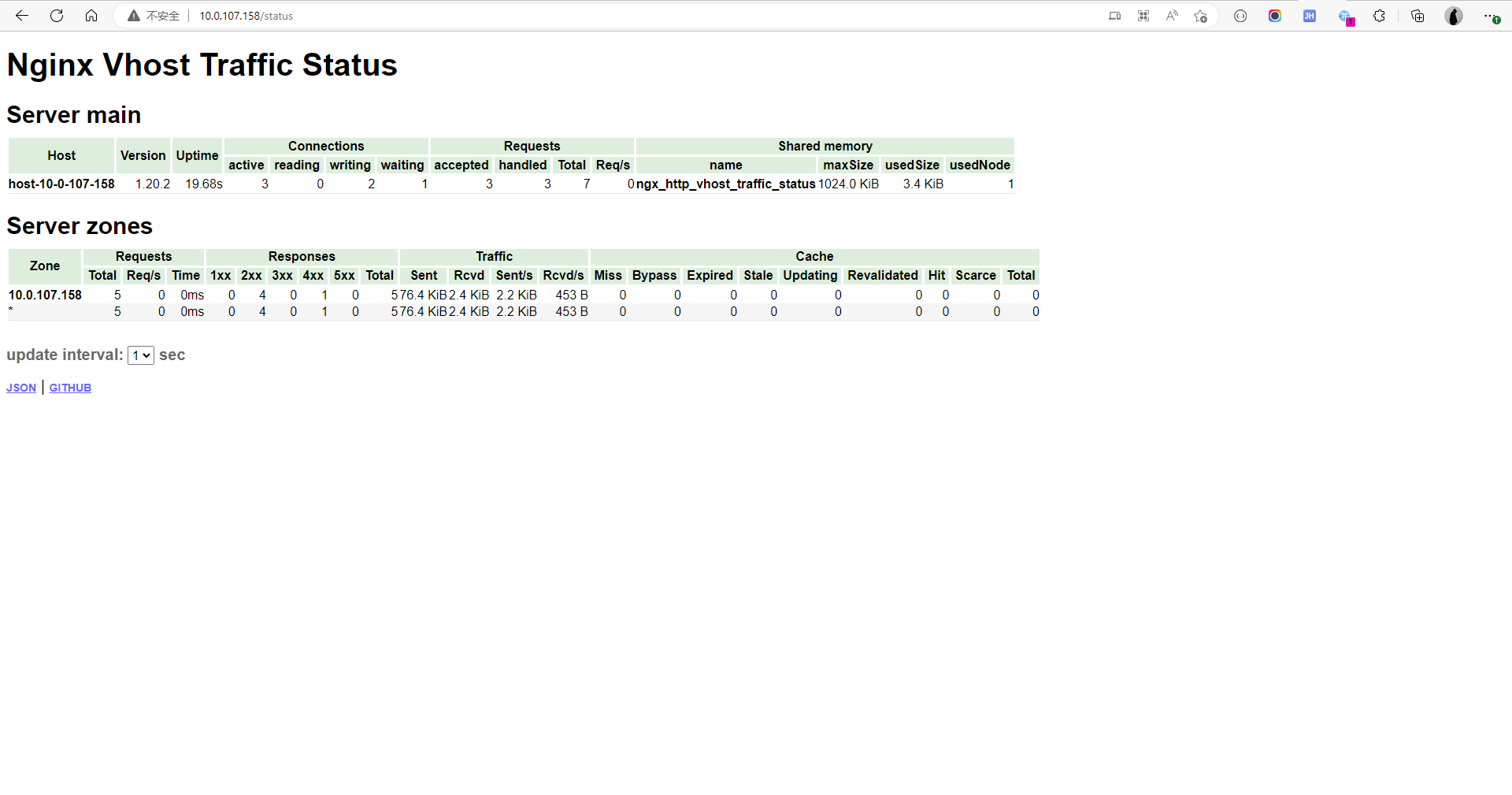Viewport: 1512px width, 795px height.
Task: Add this page to favorites
Action: pos(1200,16)
